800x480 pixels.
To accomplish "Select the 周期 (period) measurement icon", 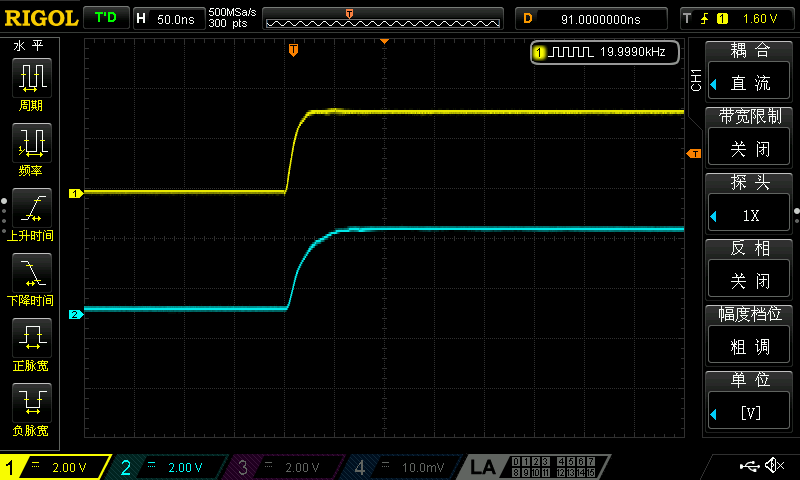I will [32, 78].
